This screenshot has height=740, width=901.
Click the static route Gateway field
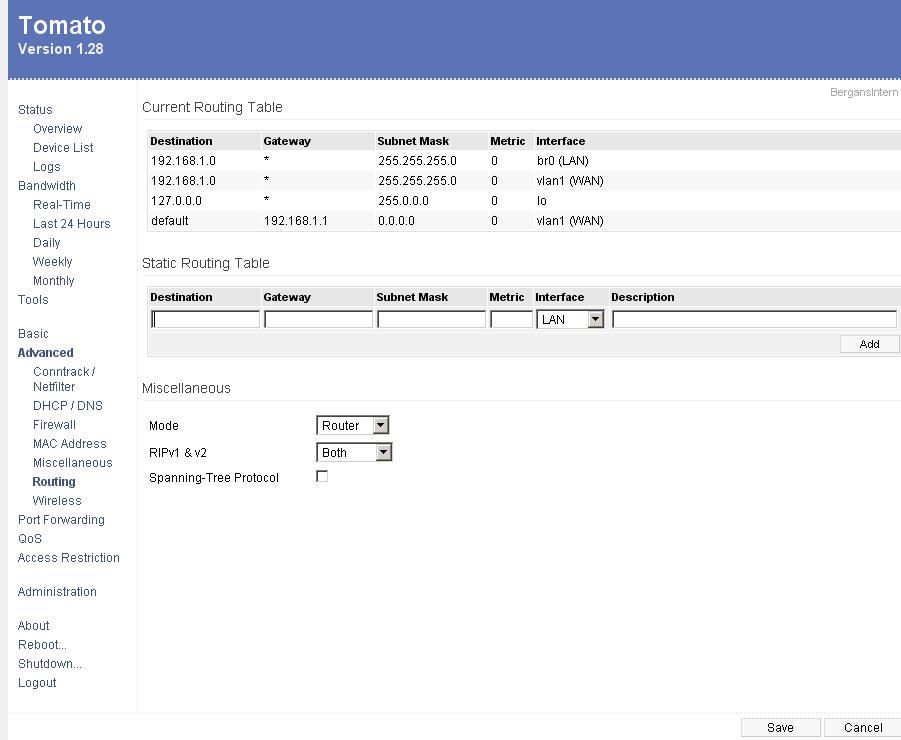click(318, 319)
